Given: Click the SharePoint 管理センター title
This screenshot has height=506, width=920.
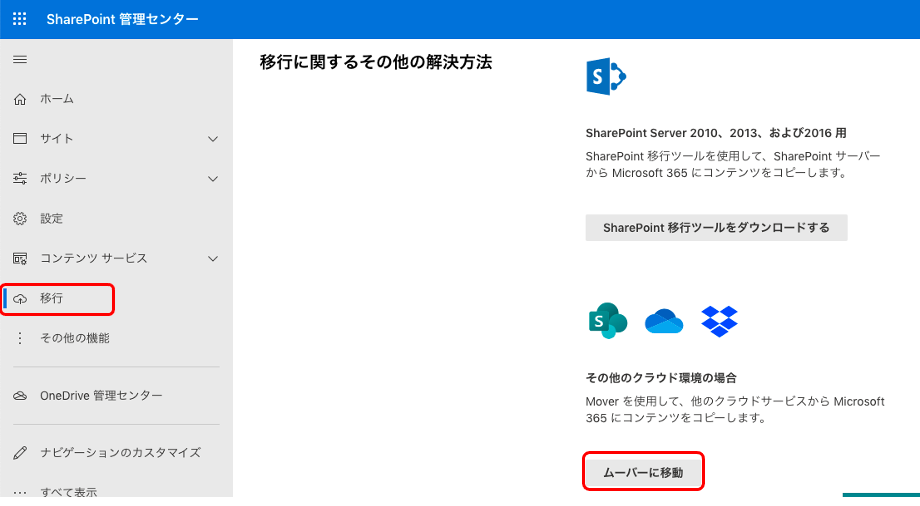Looking at the screenshot, I should point(122,19).
